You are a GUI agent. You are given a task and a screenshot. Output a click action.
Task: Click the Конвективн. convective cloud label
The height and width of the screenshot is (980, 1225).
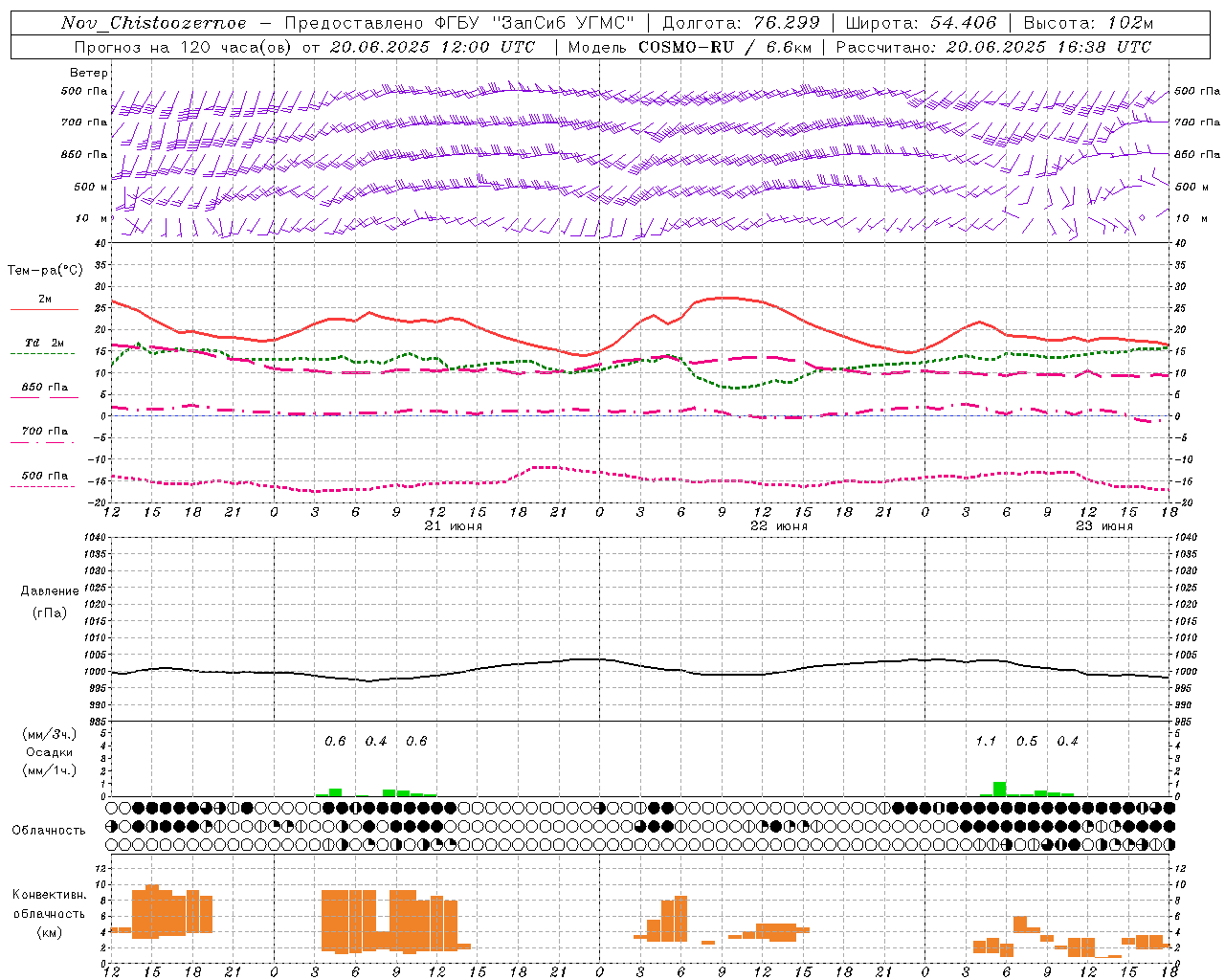[x=50, y=895]
